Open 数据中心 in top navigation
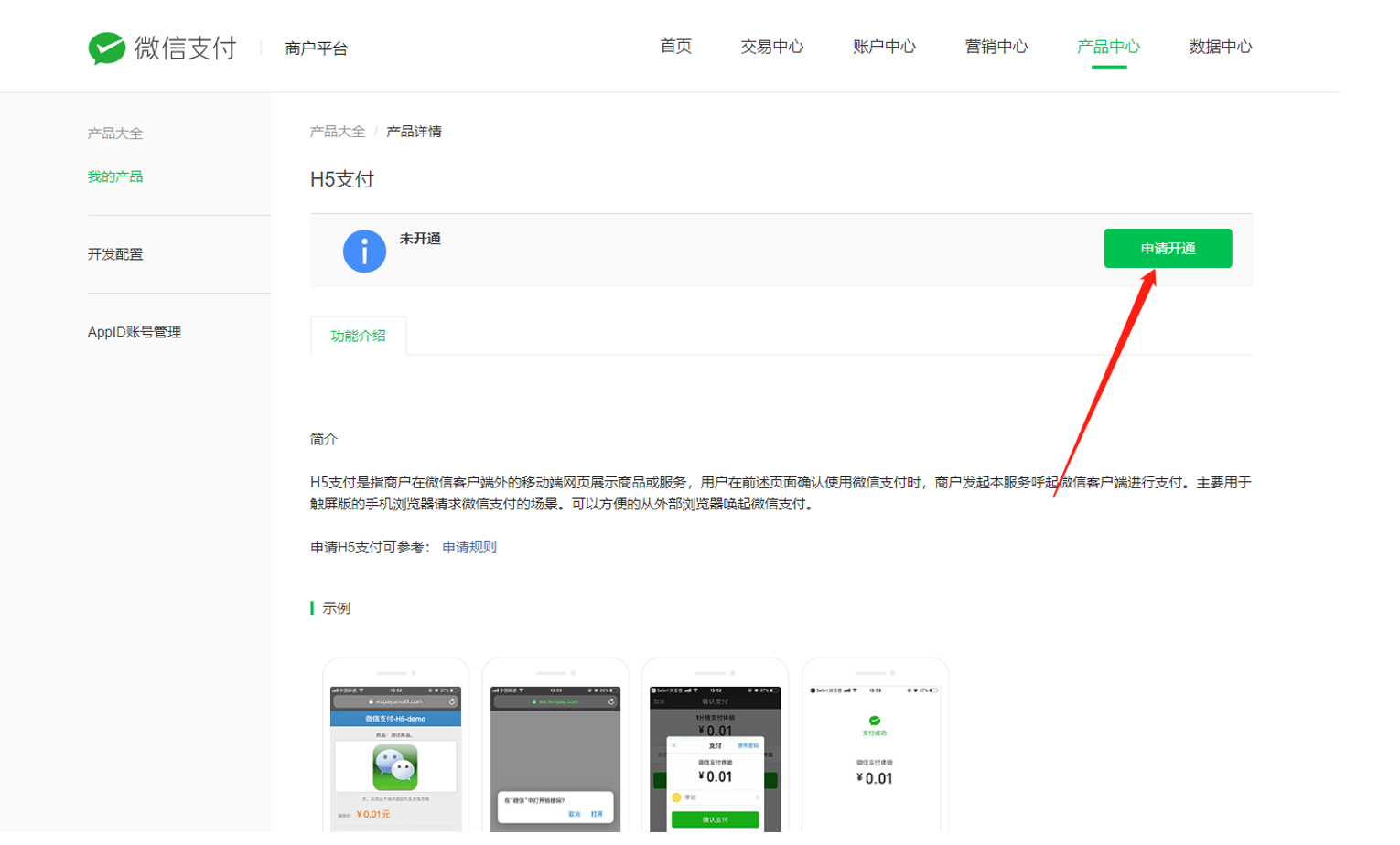This screenshot has height=845, width=1400. tap(1220, 47)
